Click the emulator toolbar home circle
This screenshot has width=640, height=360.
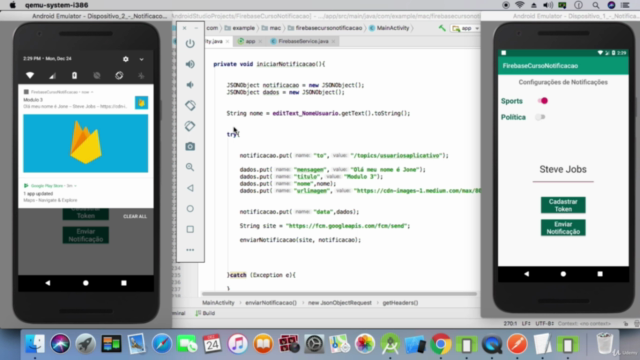(x=190, y=209)
